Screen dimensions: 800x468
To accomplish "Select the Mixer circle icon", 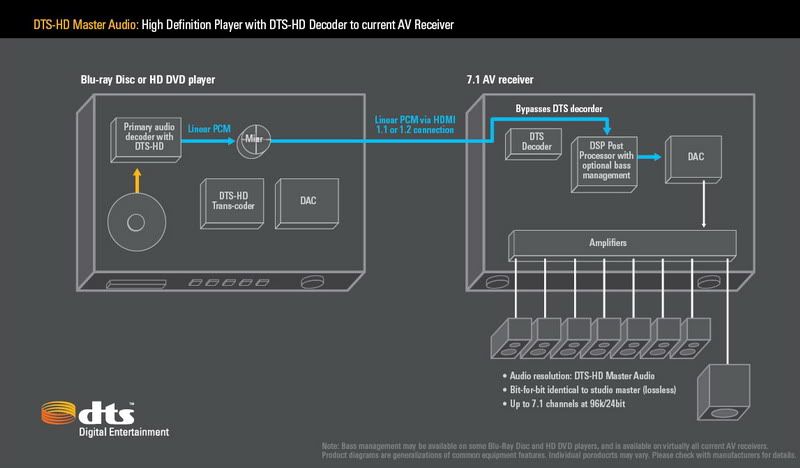I will click(254, 140).
